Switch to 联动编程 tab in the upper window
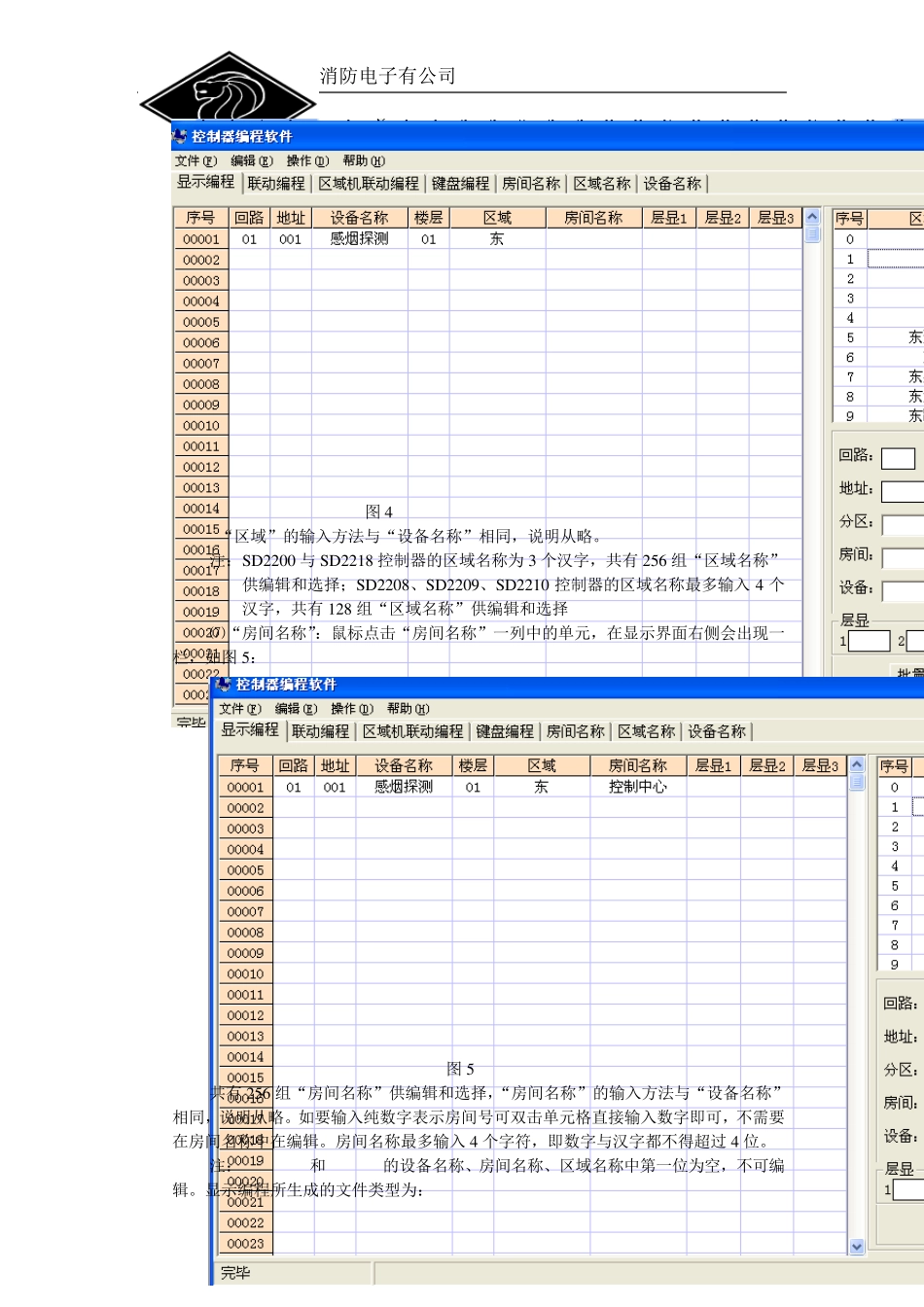This screenshot has height=1307, width=924. 276,184
